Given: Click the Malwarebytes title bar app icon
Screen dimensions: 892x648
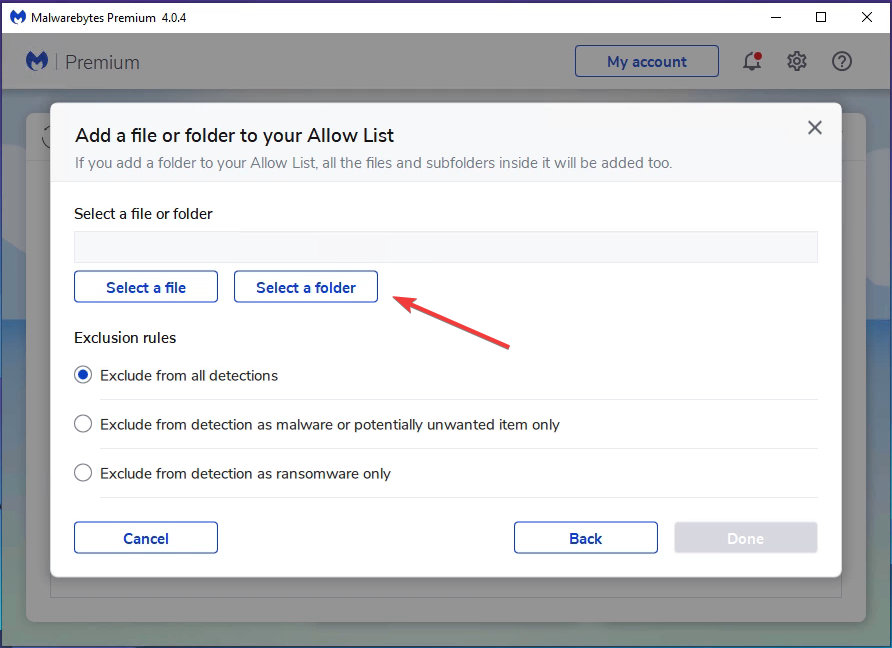Looking at the screenshot, I should [x=18, y=17].
